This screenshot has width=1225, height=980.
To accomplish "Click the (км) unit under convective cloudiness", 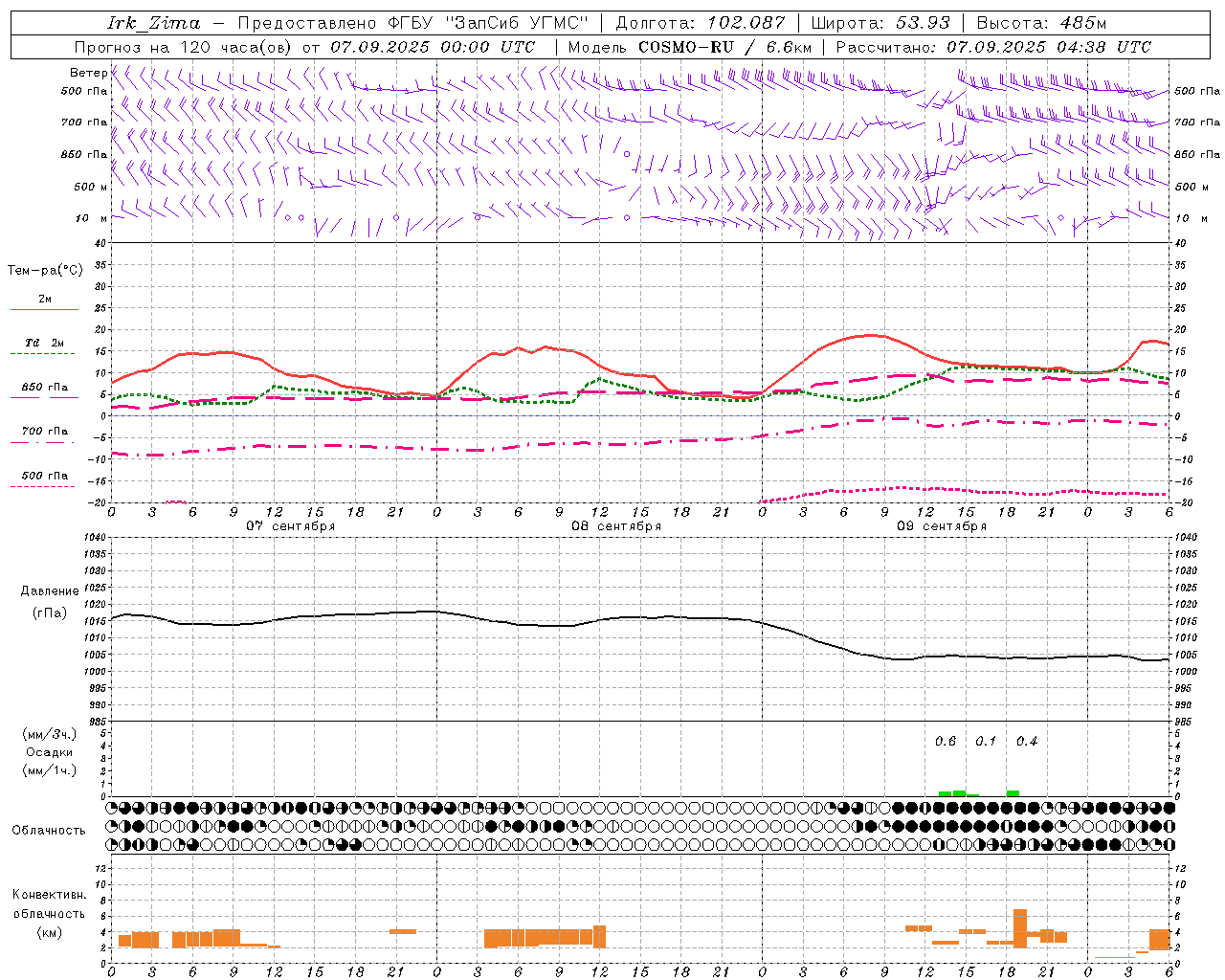I will click(x=49, y=932).
